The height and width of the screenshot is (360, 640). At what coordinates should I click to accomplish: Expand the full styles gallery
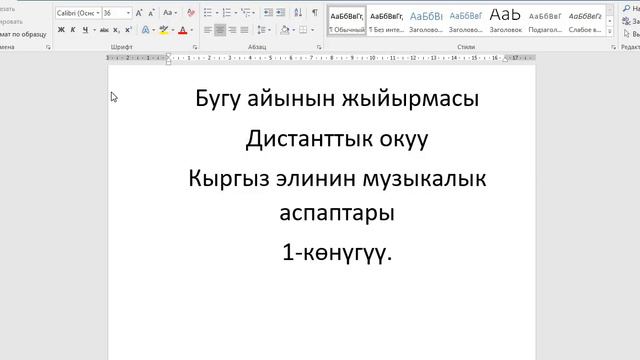610,31
